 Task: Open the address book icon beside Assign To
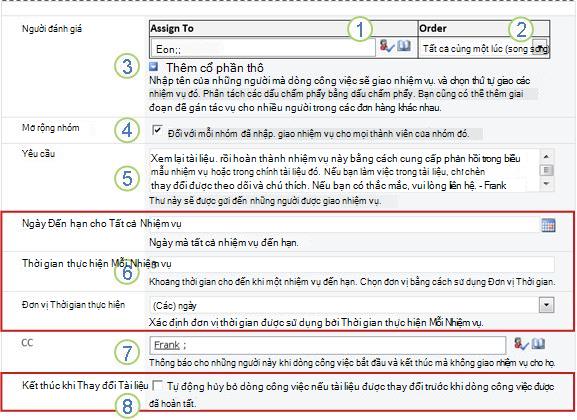[x=404, y=46]
